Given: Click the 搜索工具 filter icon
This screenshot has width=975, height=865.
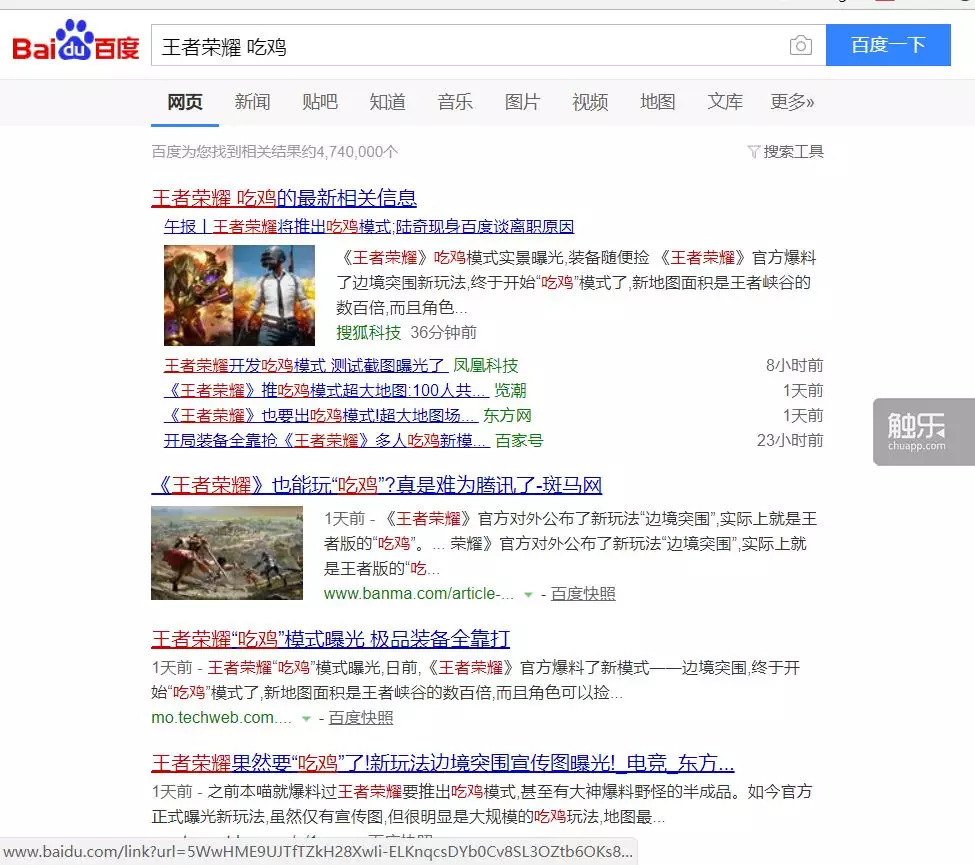Looking at the screenshot, I should (753, 152).
